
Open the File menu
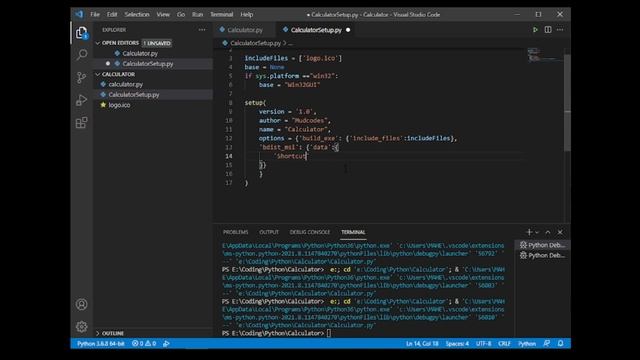95,14
